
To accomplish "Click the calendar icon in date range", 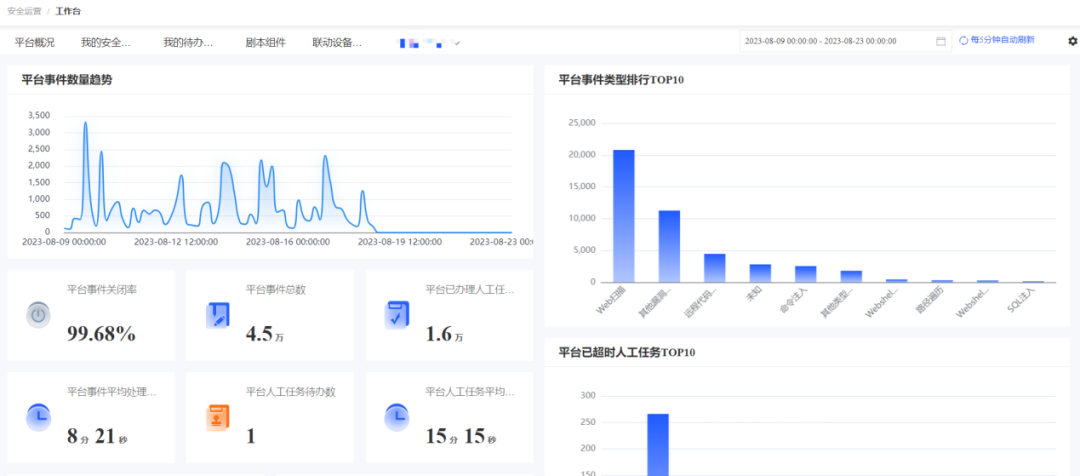I will point(940,41).
